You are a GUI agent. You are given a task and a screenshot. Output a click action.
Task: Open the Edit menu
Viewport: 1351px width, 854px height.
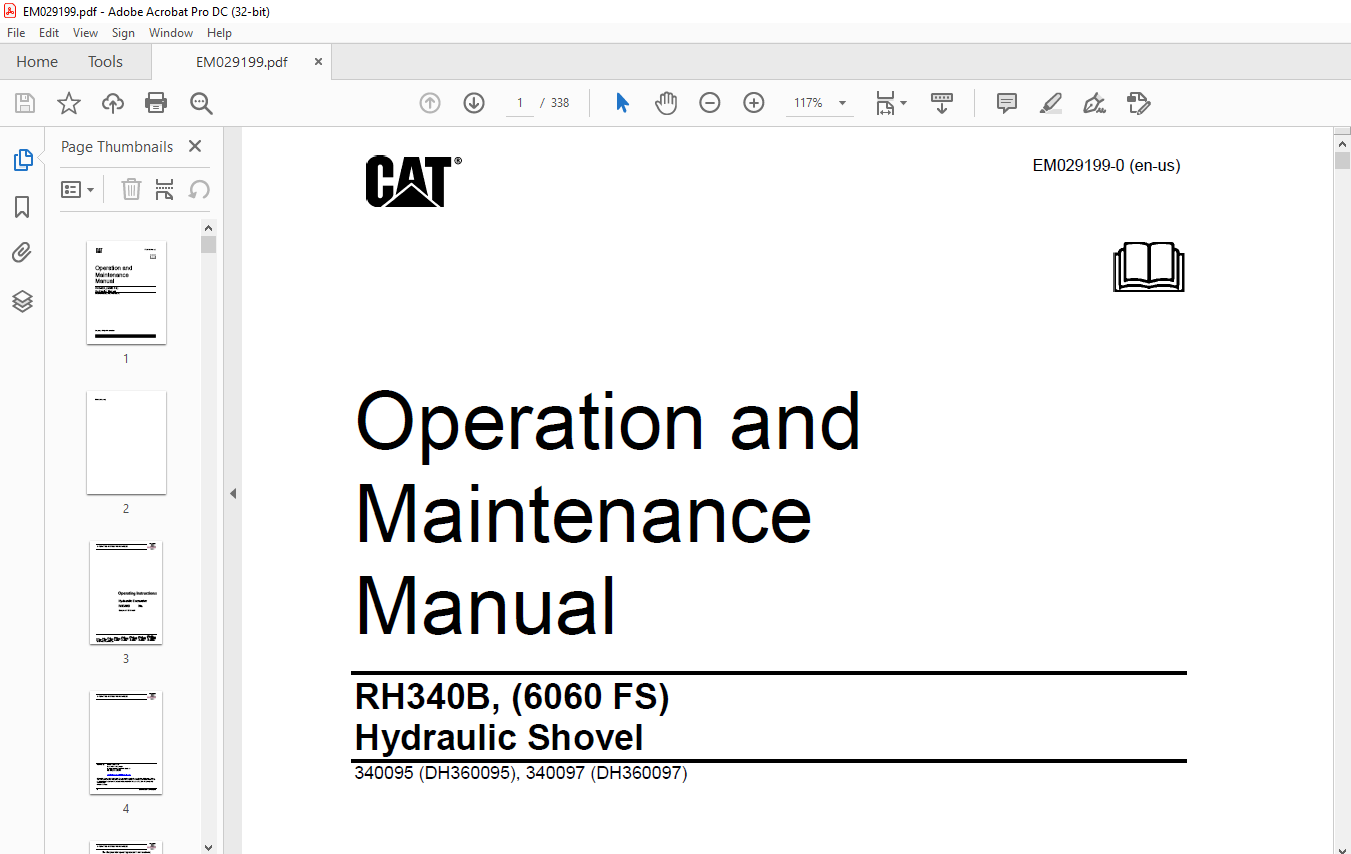pyautogui.click(x=49, y=33)
